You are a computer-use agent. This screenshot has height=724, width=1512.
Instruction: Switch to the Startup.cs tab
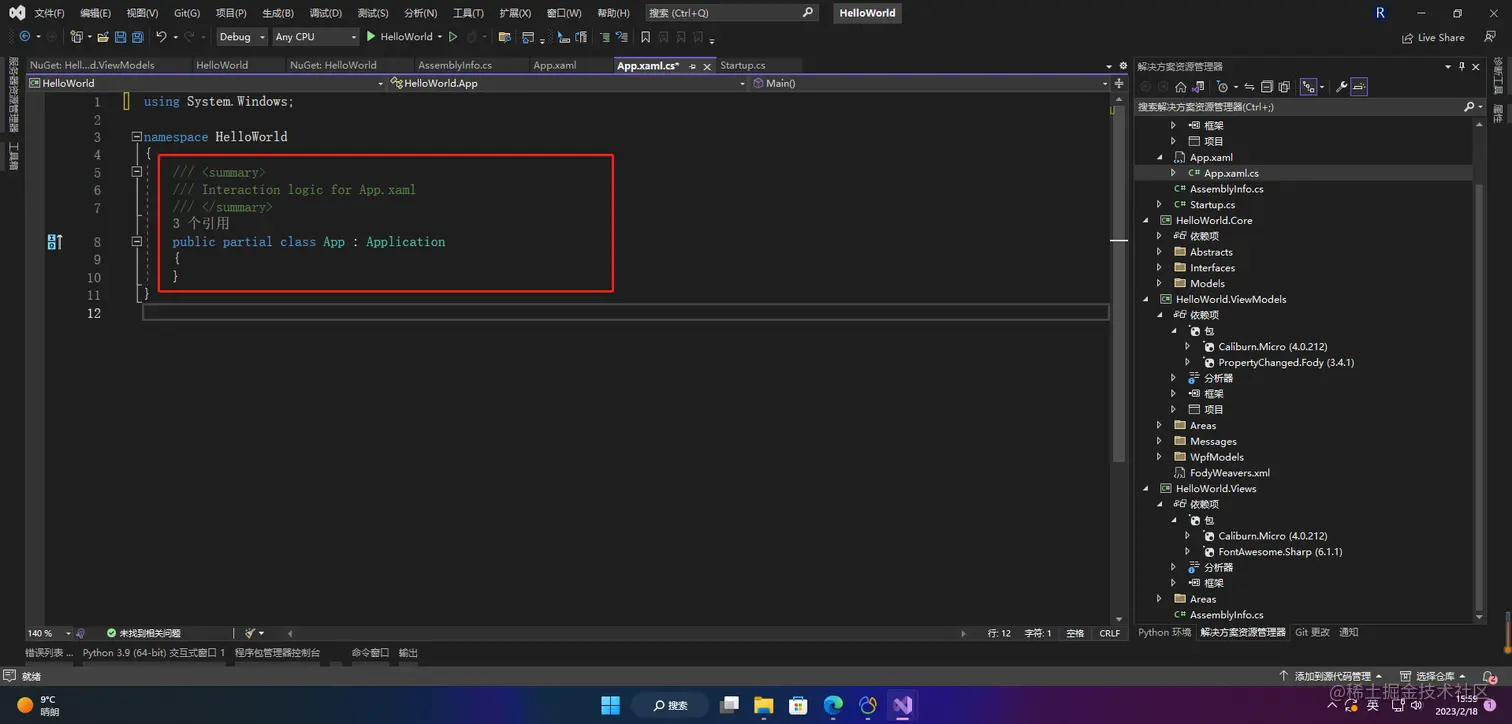[x=743, y=65]
